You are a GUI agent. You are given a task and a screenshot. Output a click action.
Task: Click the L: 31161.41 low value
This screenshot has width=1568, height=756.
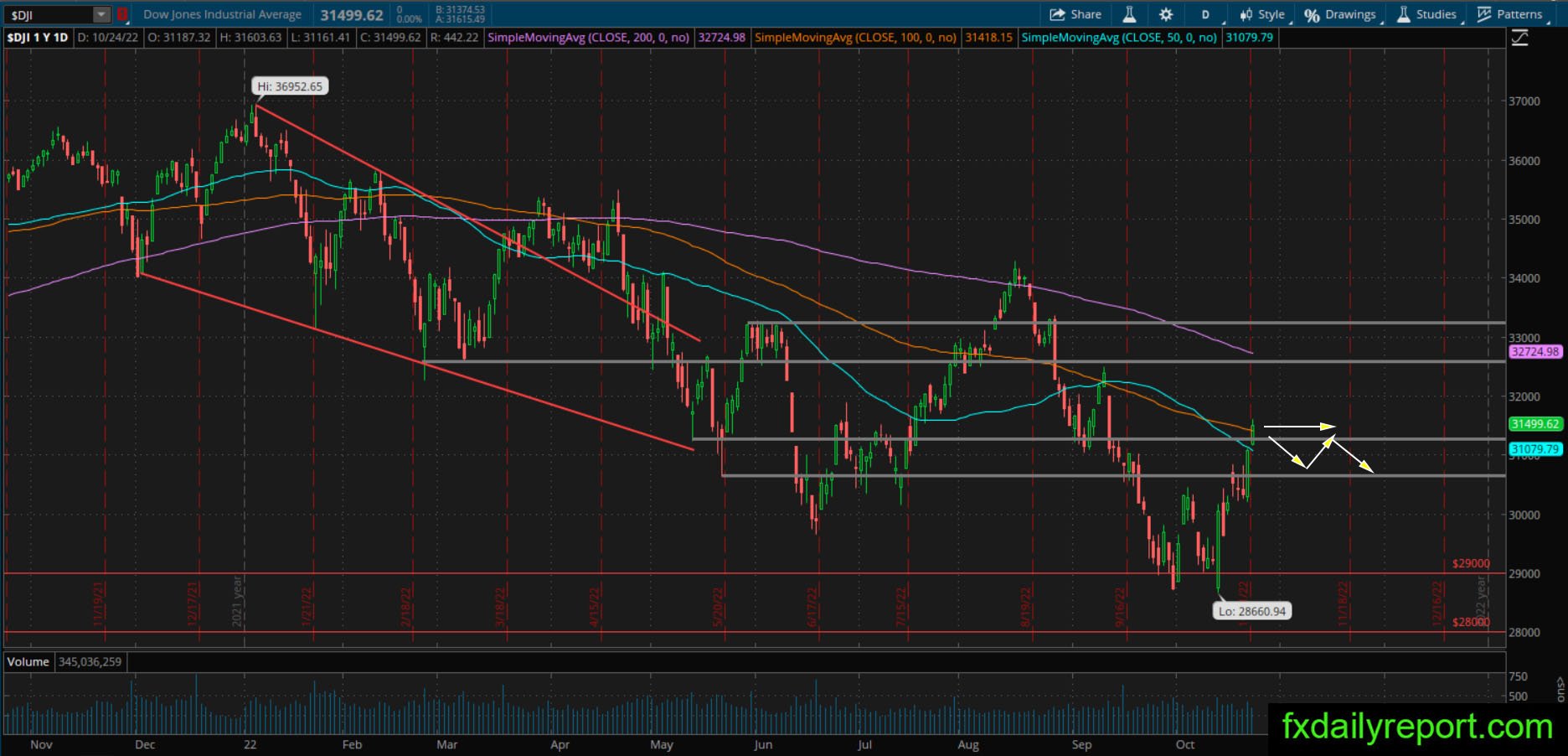tap(322, 38)
